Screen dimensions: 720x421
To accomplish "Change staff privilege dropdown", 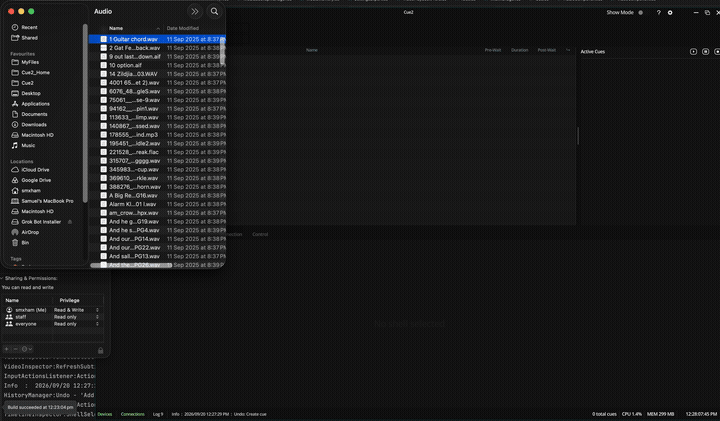I will point(76,317).
